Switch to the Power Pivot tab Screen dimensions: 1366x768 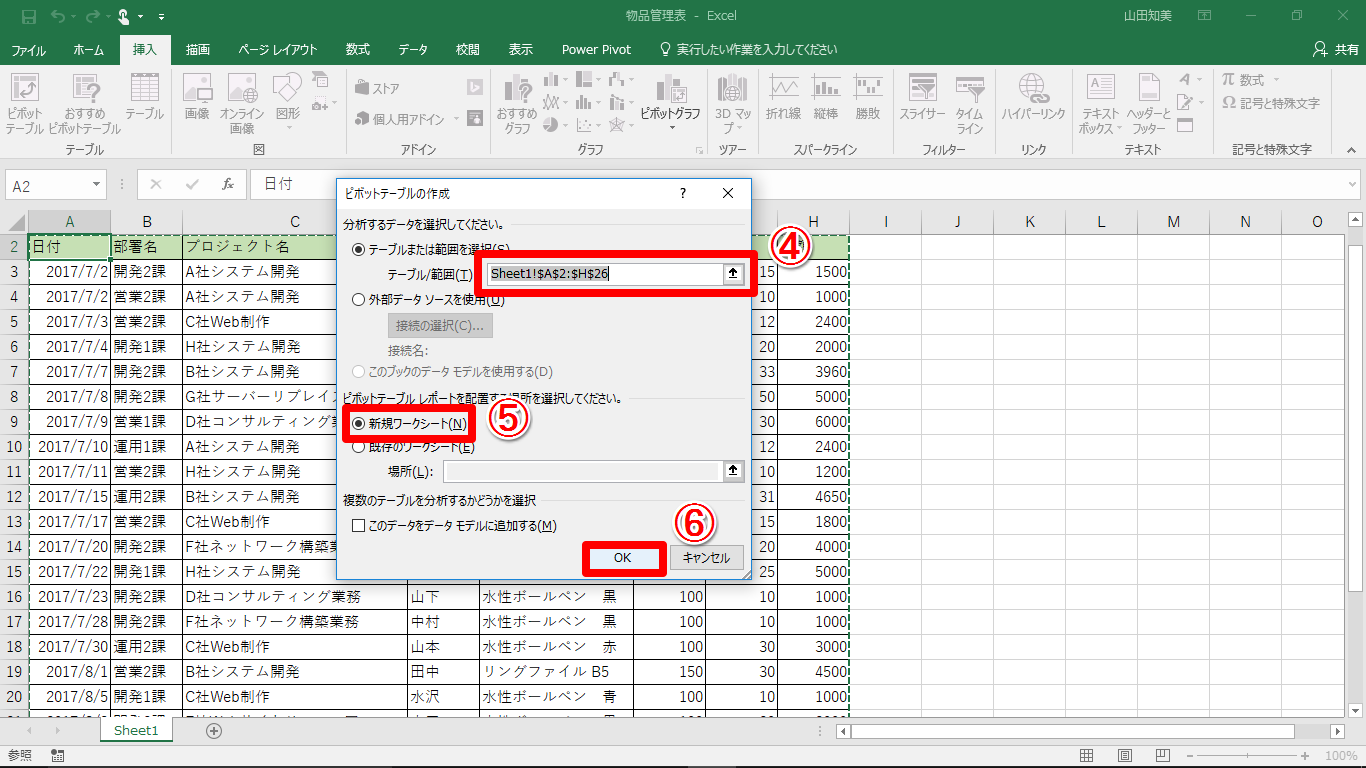pos(596,50)
